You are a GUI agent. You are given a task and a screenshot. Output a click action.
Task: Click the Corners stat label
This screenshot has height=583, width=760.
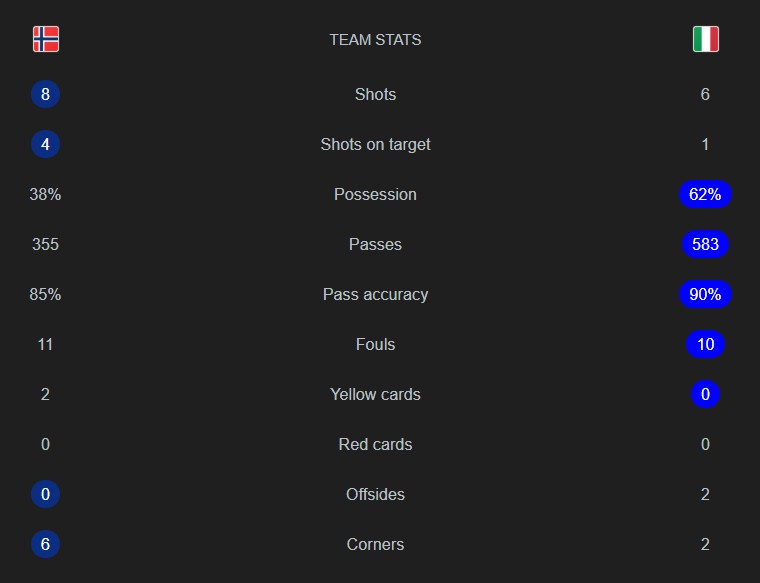pos(375,544)
